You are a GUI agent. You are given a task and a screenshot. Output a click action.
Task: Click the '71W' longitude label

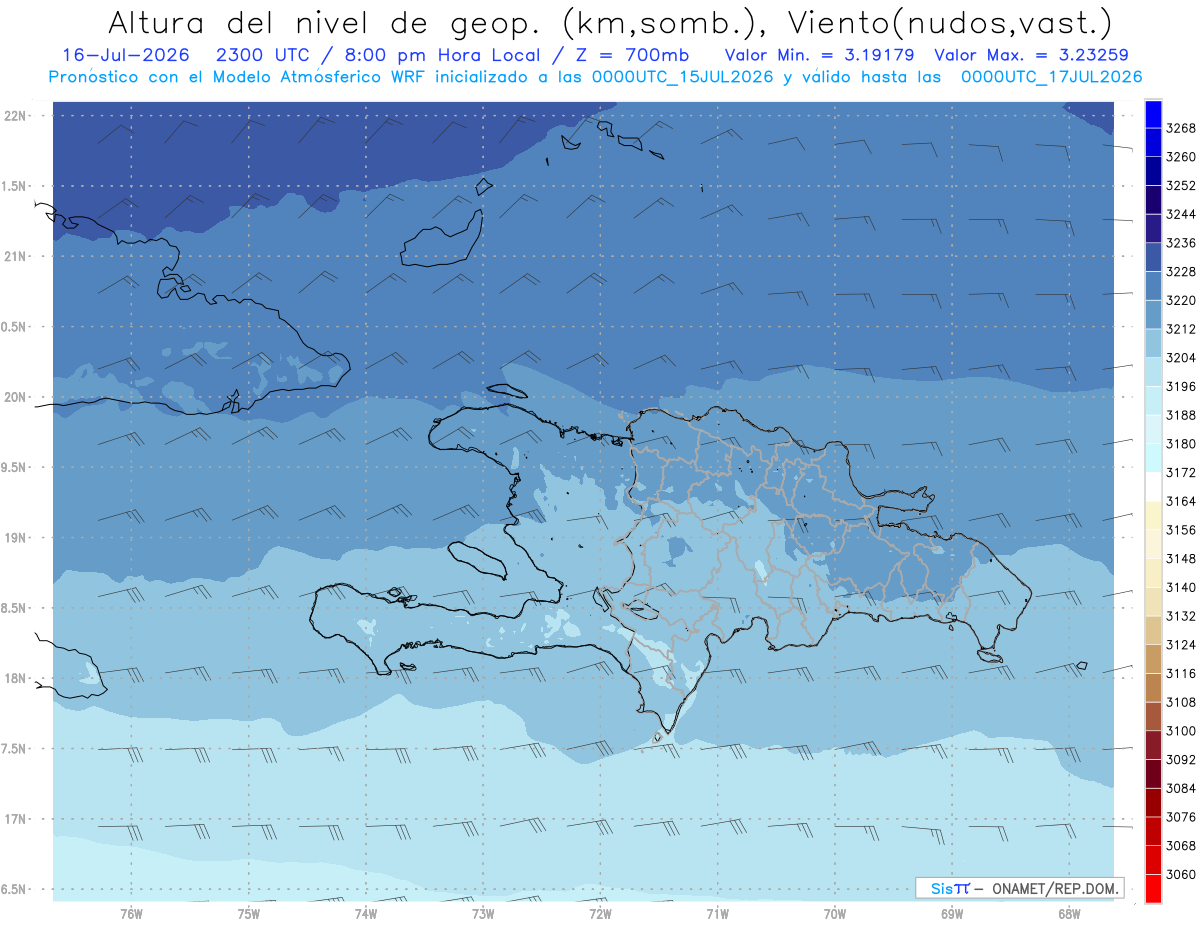coord(717,912)
